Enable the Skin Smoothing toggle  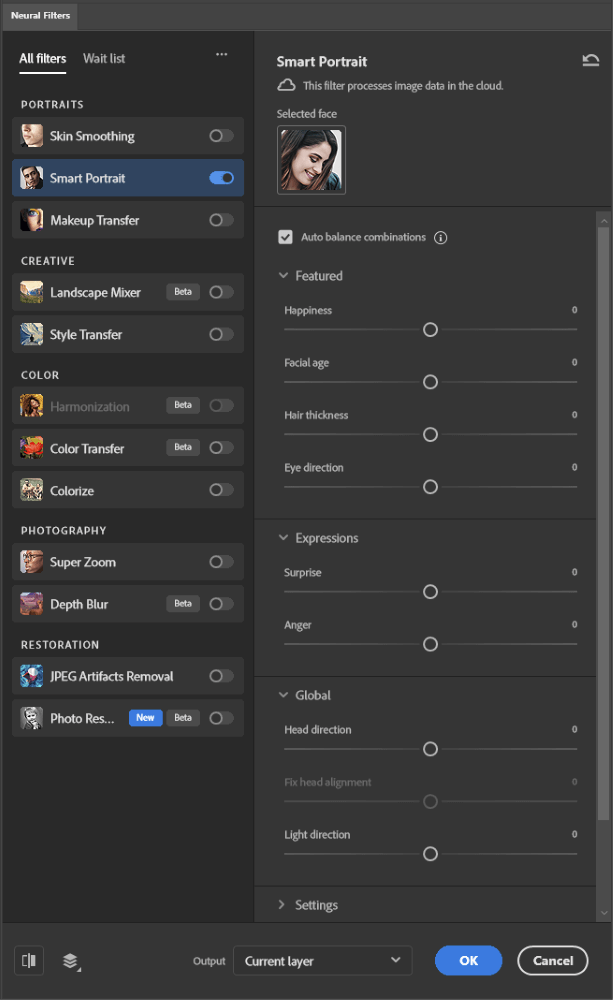(x=222, y=136)
